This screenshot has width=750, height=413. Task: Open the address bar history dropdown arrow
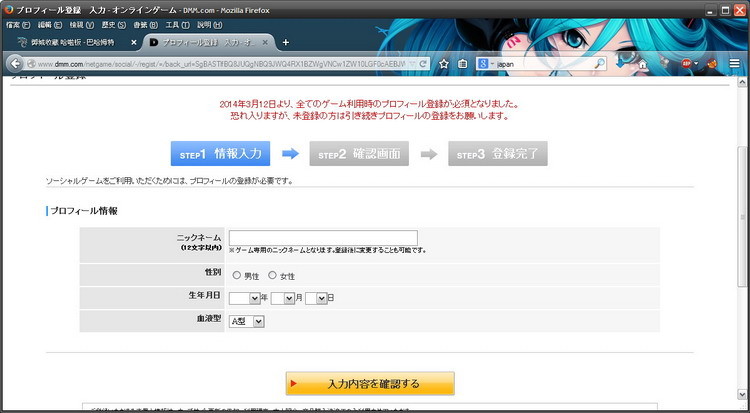pyautogui.click(x=413, y=64)
